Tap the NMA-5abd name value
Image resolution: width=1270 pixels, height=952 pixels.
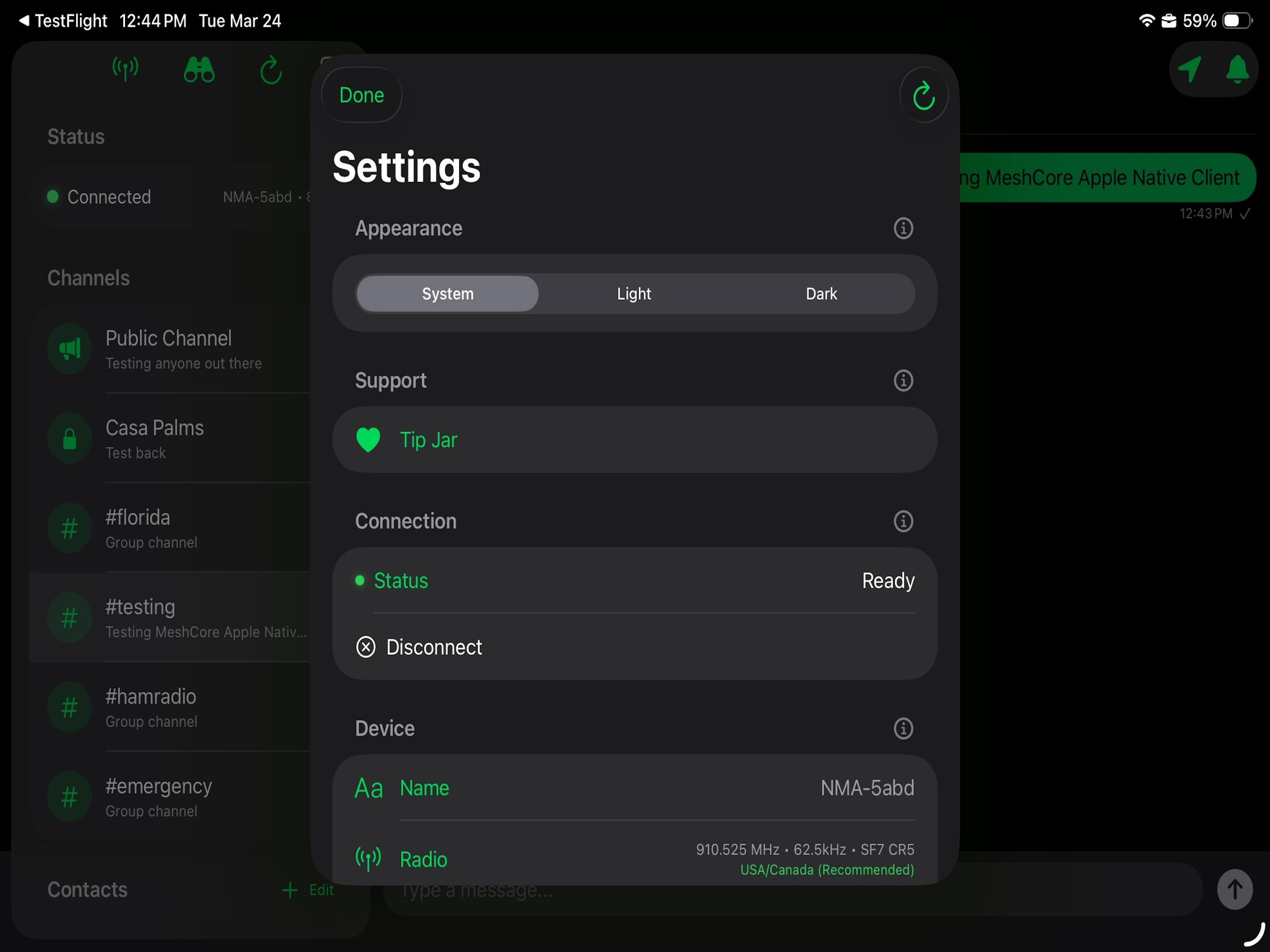point(867,788)
